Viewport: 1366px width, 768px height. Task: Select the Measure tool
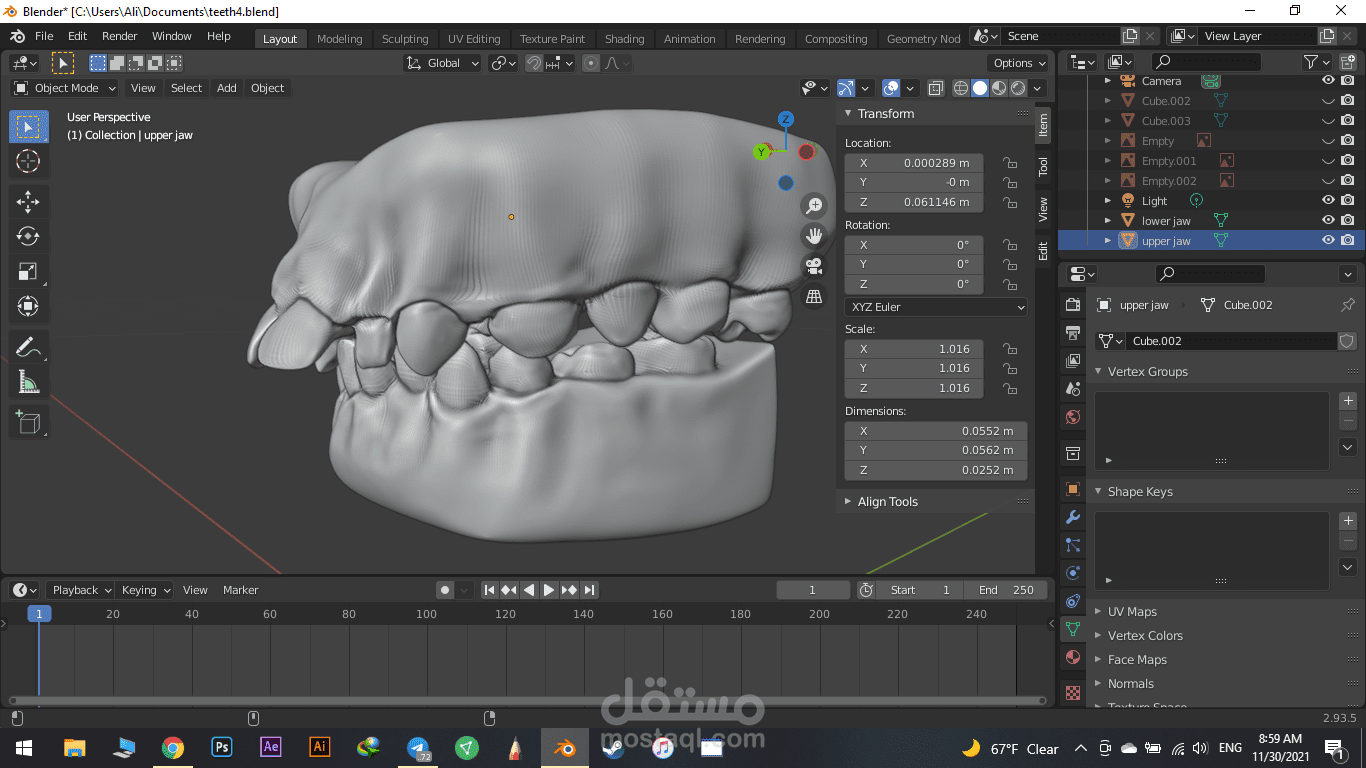28,383
